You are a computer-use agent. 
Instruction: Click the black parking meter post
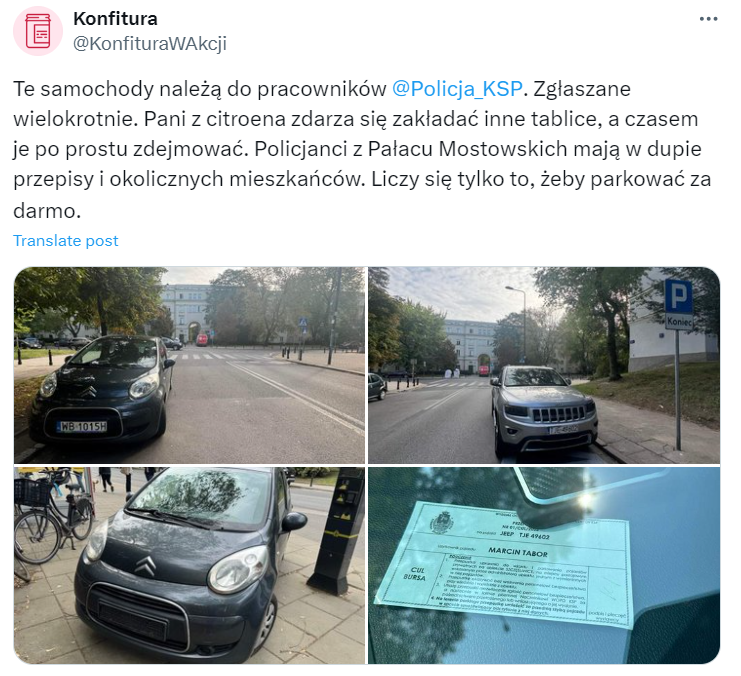pyautogui.click(x=339, y=530)
